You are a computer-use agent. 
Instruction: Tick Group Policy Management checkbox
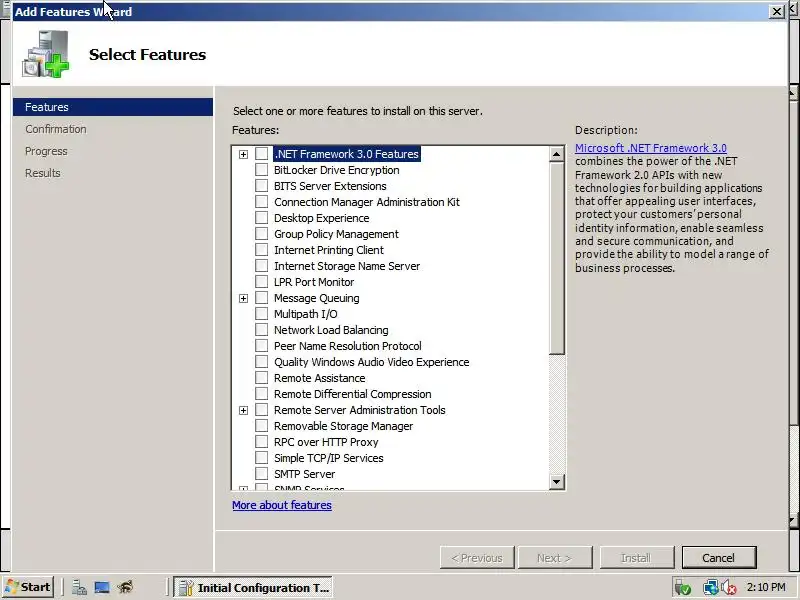[x=261, y=234]
